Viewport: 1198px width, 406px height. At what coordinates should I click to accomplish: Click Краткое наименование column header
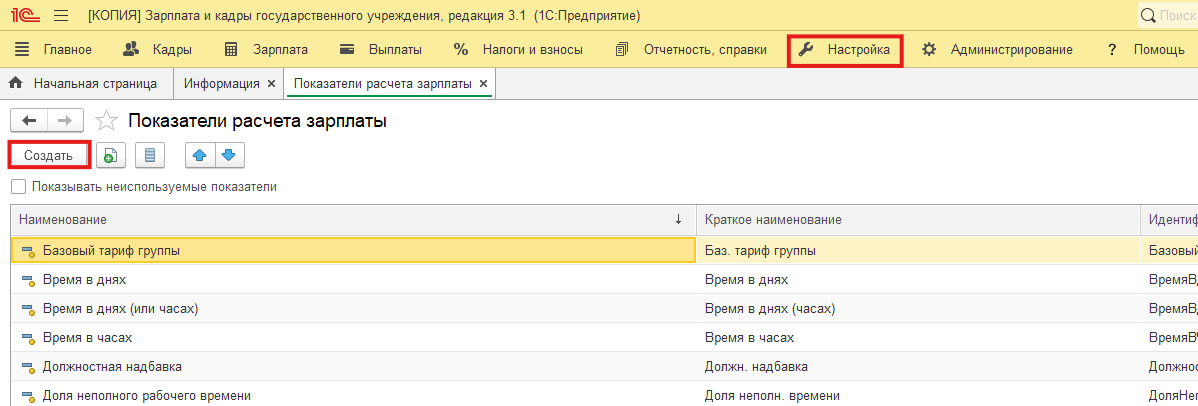click(918, 219)
